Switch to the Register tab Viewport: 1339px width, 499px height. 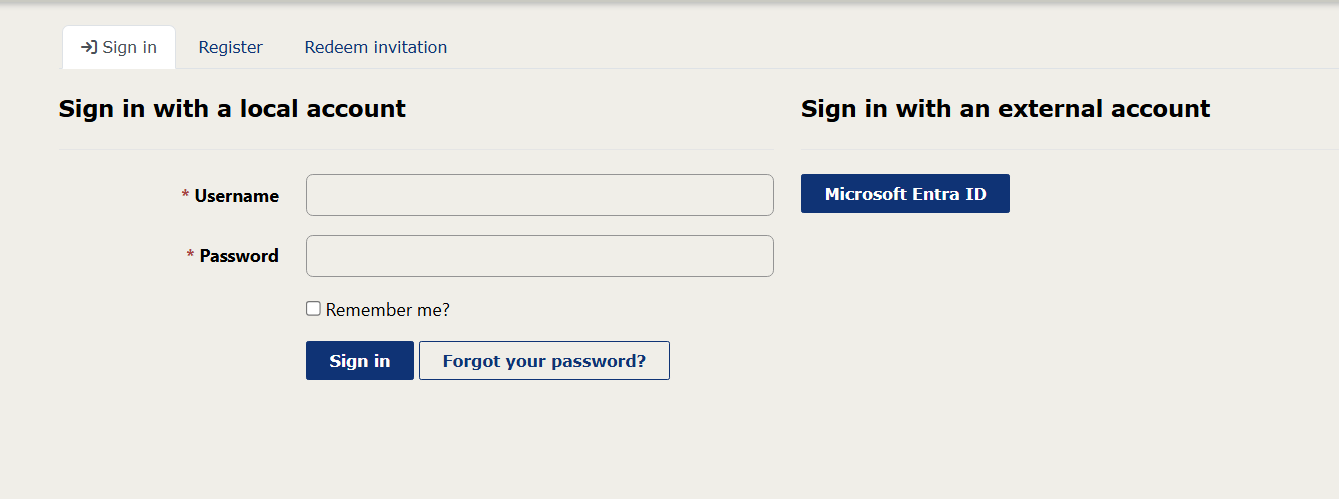click(230, 47)
